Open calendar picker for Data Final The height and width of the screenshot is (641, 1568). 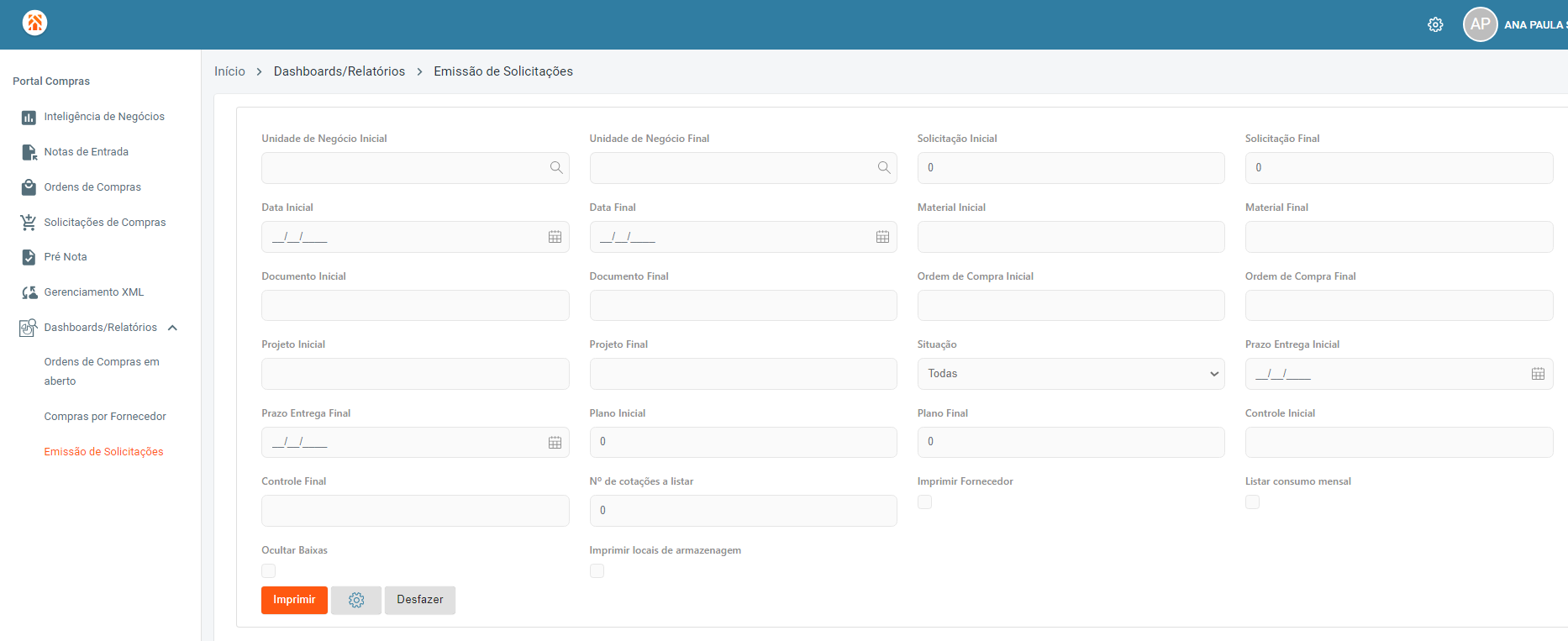click(x=883, y=237)
